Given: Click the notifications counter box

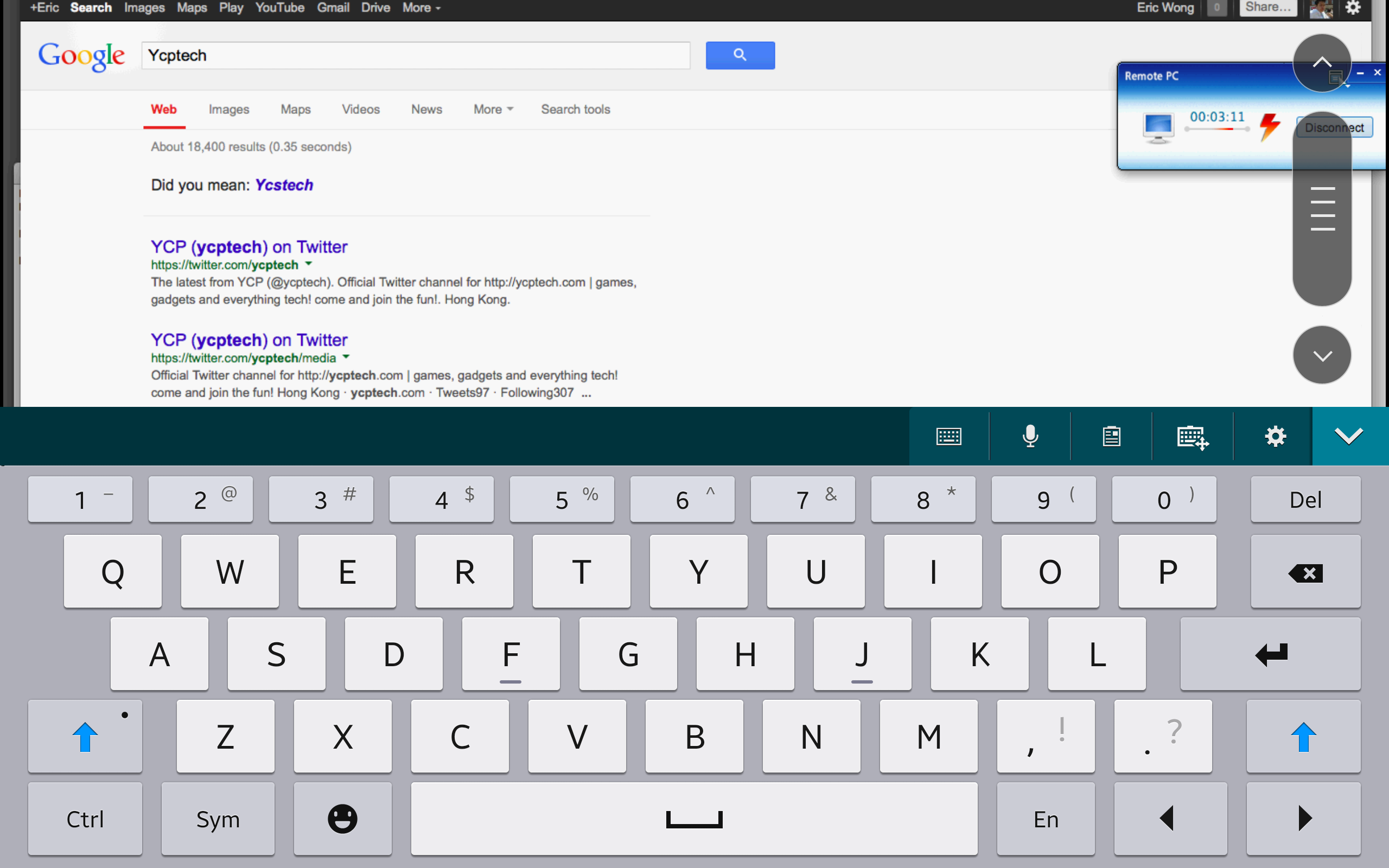Looking at the screenshot, I should [1216, 8].
